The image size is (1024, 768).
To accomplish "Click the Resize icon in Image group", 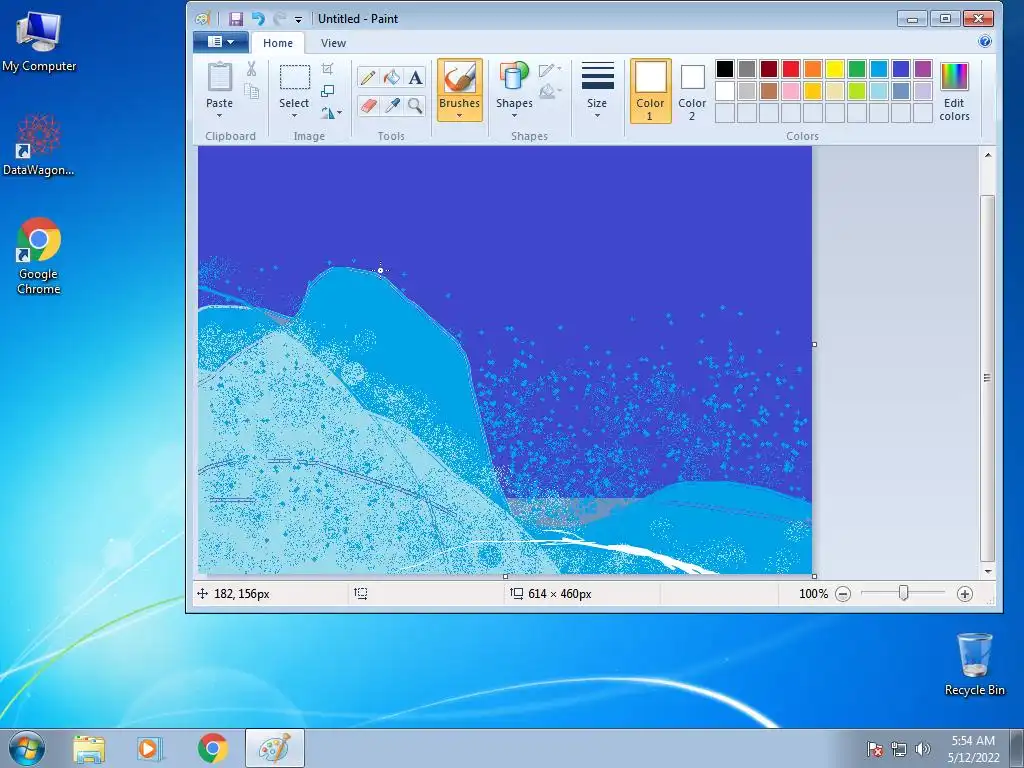I will tap(328, 91).
